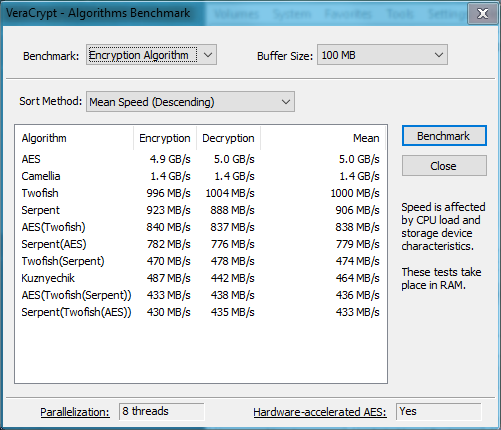Click Serpent mean speed 906 MB/s
This screenshot has height=430, width=501.
click(357, 210)
